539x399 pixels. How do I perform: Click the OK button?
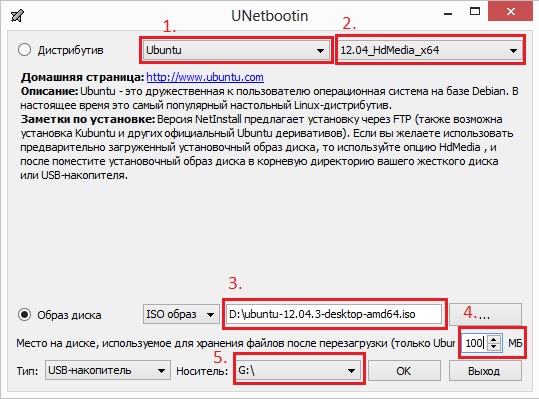click(x=404, y=370)
